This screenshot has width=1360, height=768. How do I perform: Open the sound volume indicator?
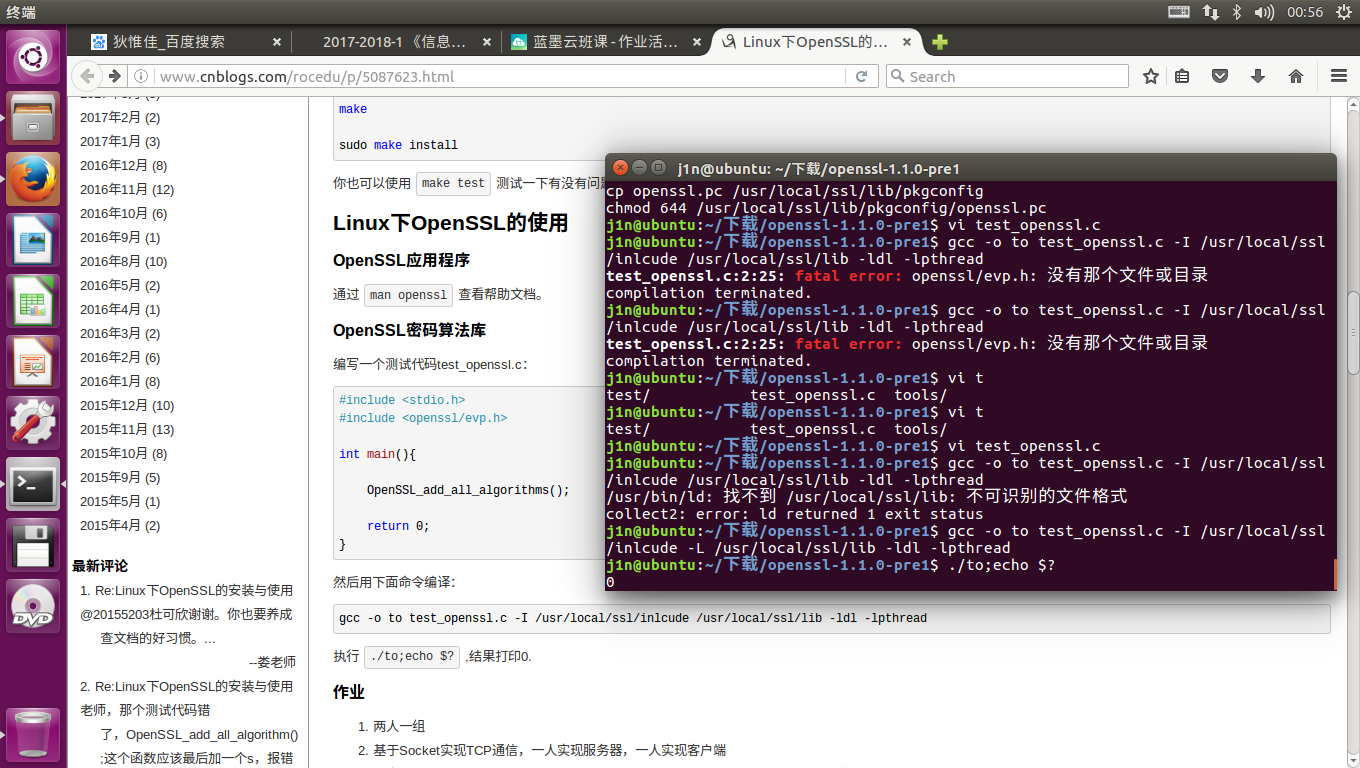(1264, 12)
